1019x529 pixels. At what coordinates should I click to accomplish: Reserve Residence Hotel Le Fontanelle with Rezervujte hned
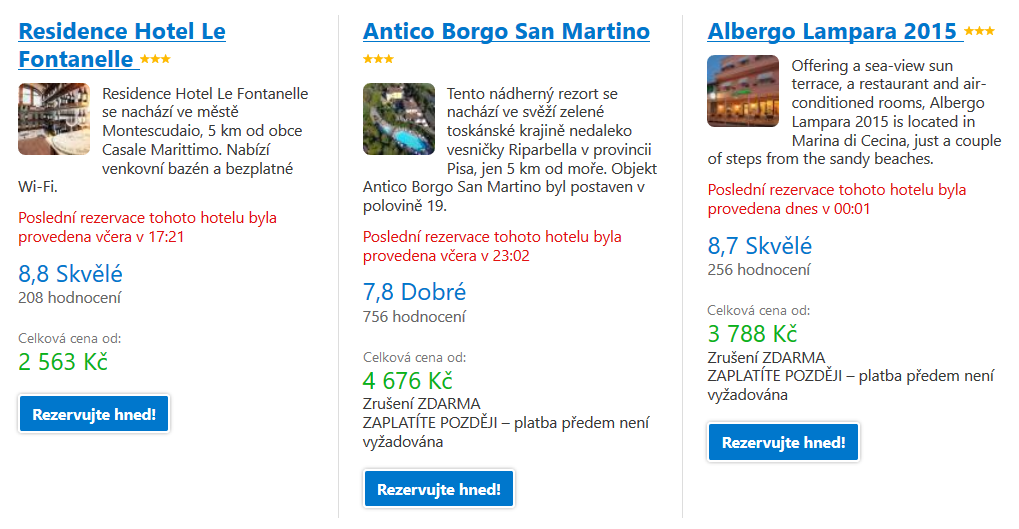point(94,414)
